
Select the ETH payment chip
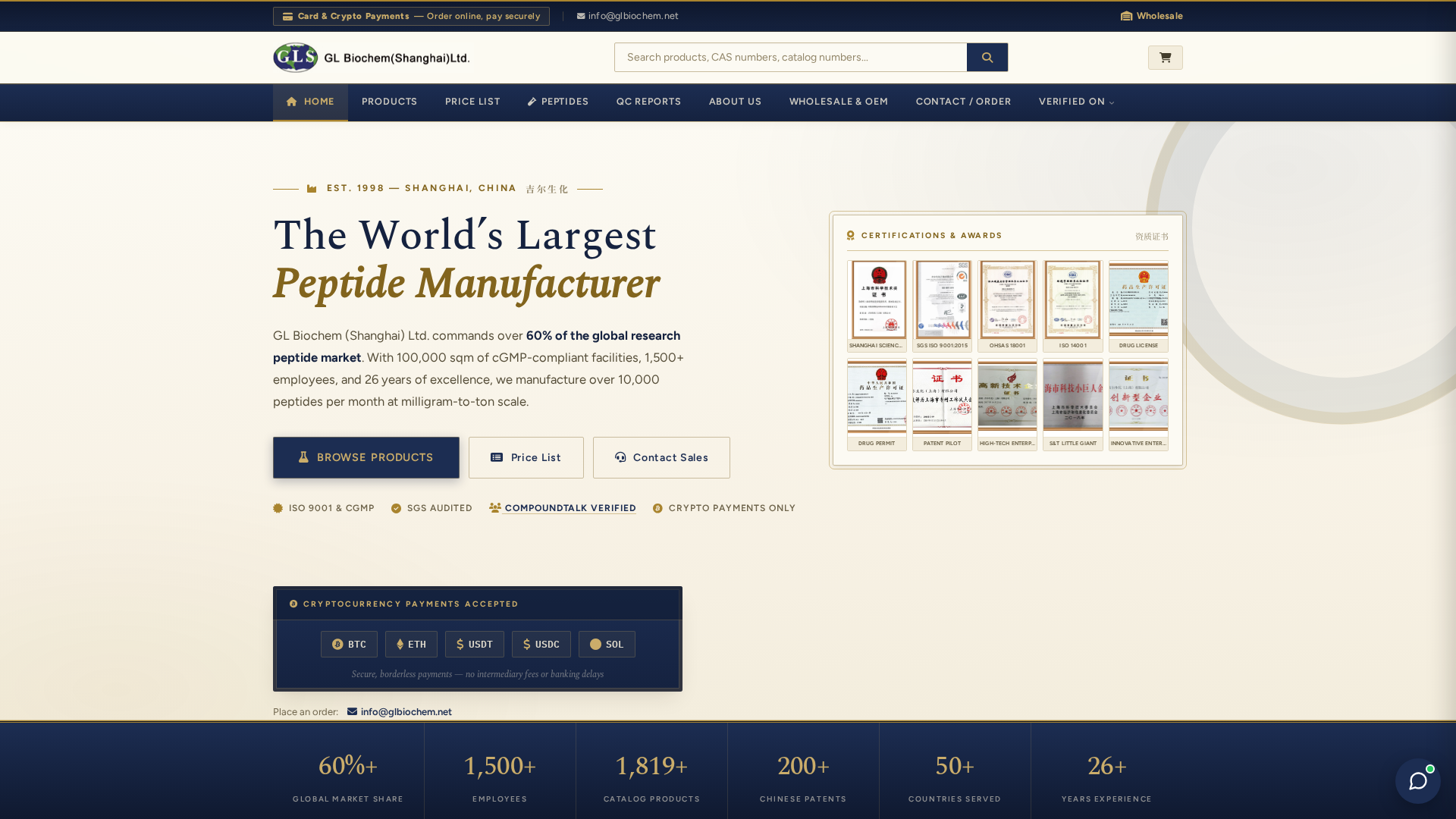[411, 645]
